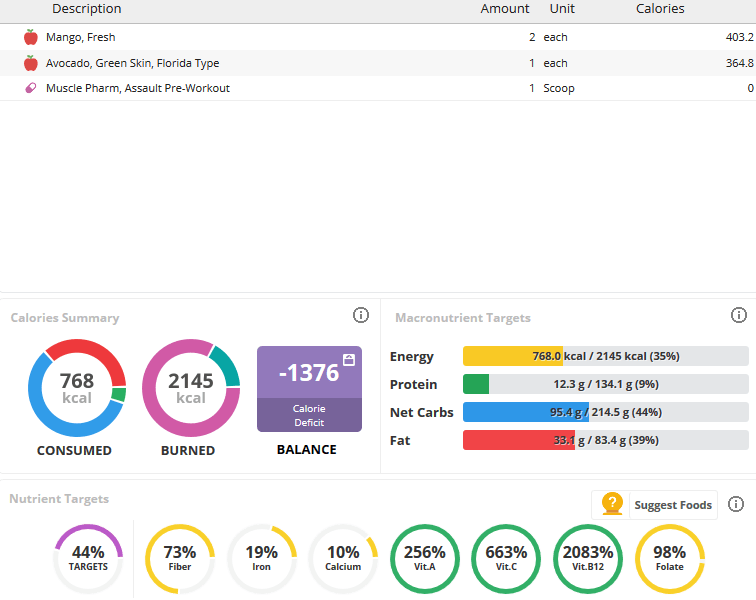Click the apple icon beside Mango, Fresh
756x600 pixels.
pyautogui.click(x=31, y=37)
